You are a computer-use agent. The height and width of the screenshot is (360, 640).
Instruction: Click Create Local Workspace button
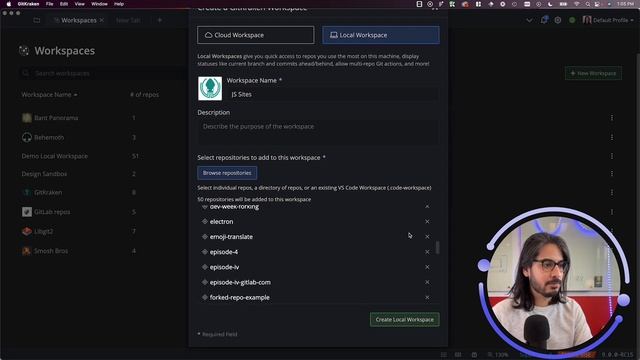click(x=404, y=320)
